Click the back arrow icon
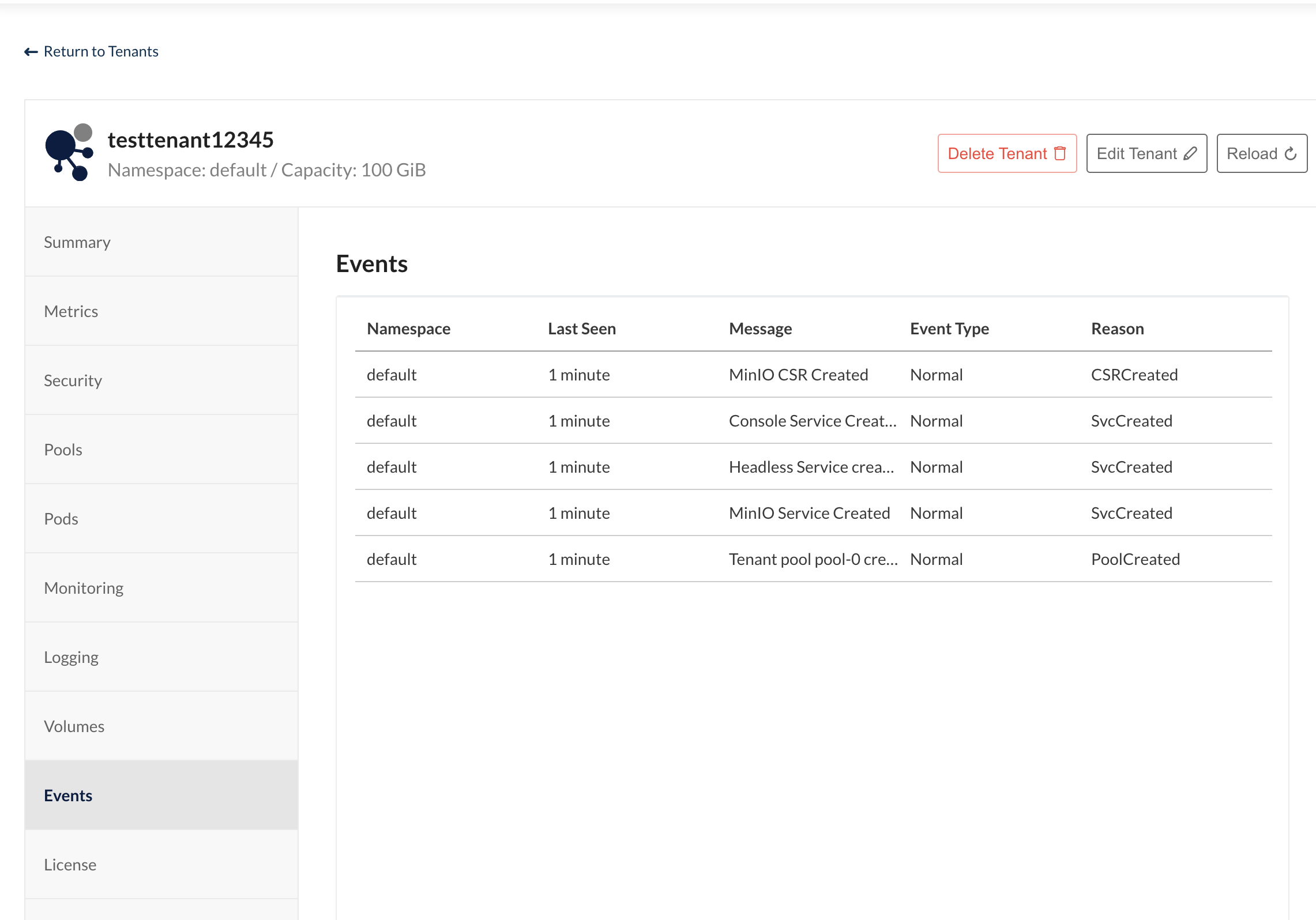The width and height of the screenshot is (1316, 920). 31,52
